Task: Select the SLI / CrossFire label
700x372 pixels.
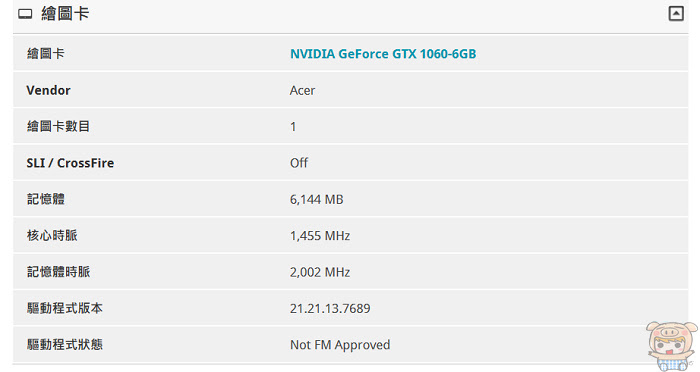Action: pos(70,163)
